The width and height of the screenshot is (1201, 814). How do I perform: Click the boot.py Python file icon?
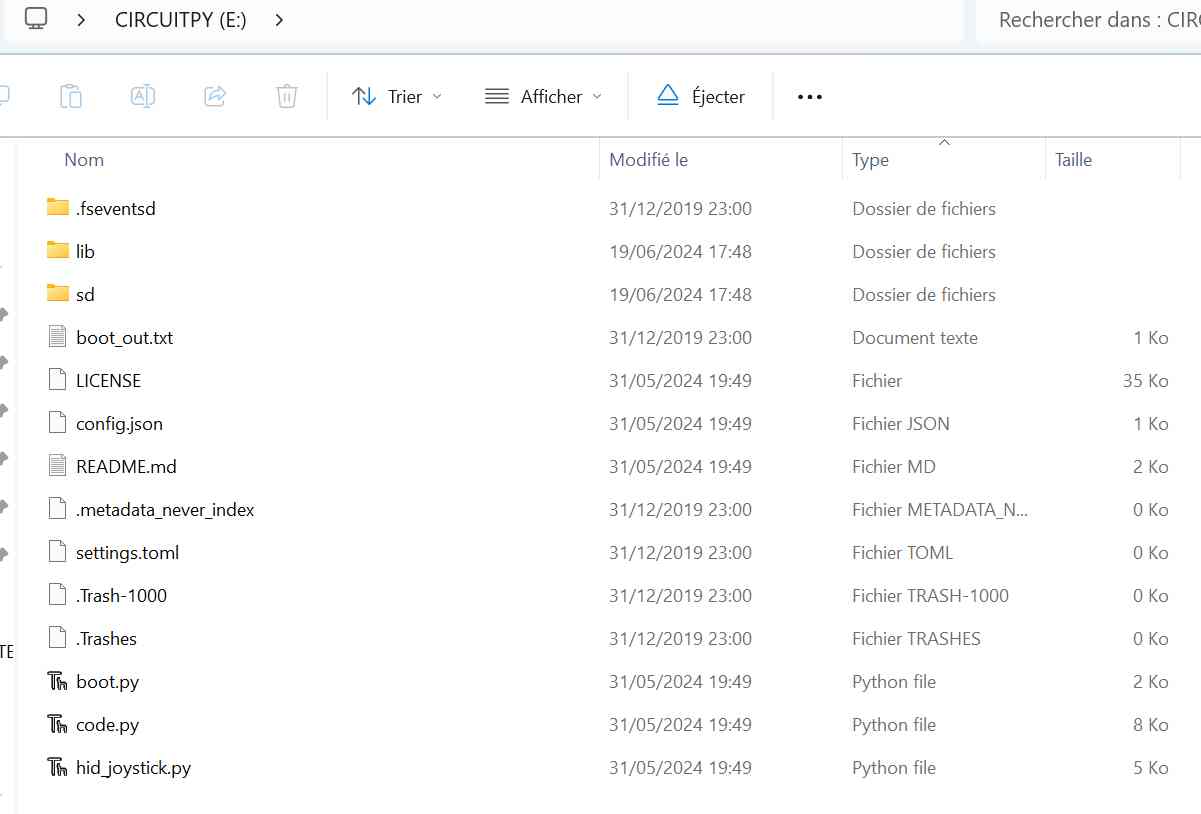point(58,681)
